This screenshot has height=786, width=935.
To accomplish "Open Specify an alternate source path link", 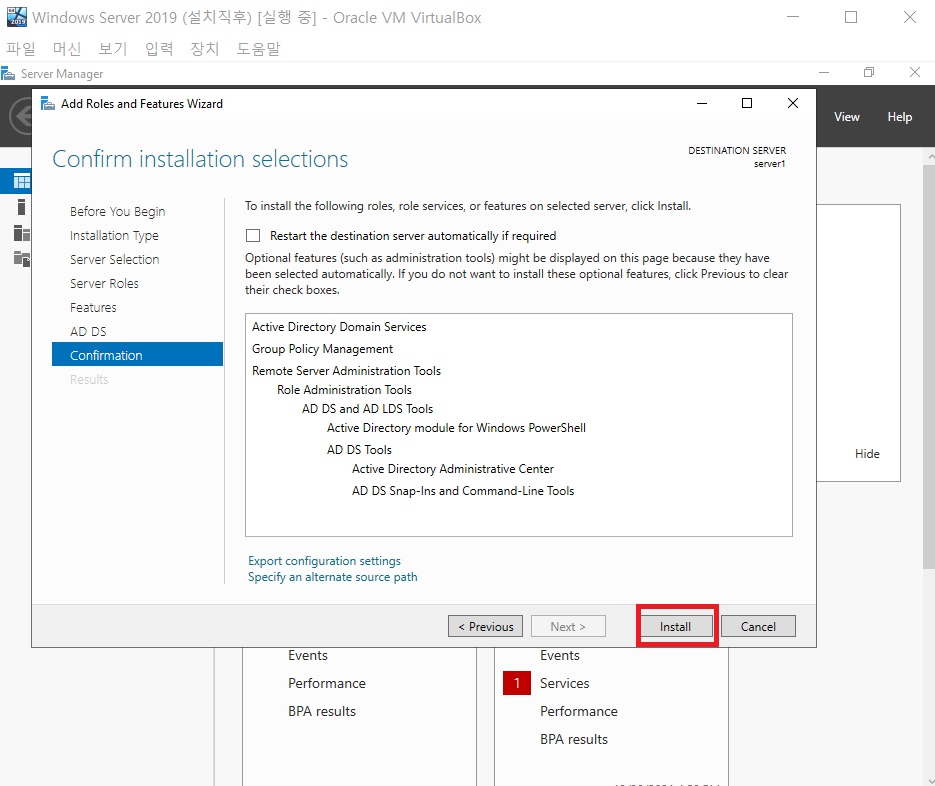I will 333,577.
